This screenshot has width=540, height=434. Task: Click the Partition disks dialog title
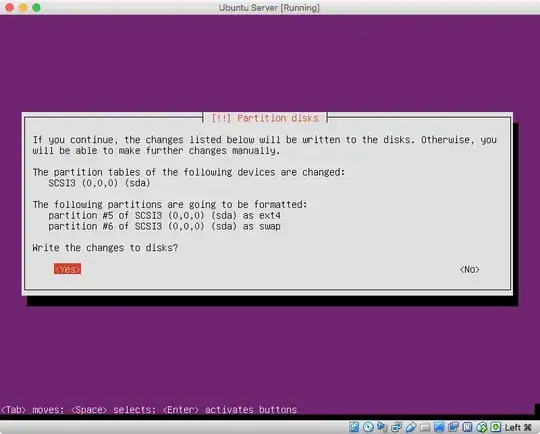[x=265, y=118]
